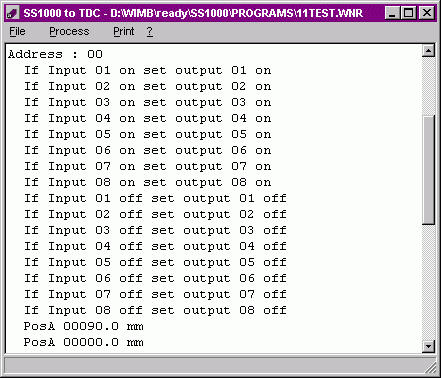Click the 'PosA 00090.0 mm' line
The image size is (441, 378).
pos(83,326)
